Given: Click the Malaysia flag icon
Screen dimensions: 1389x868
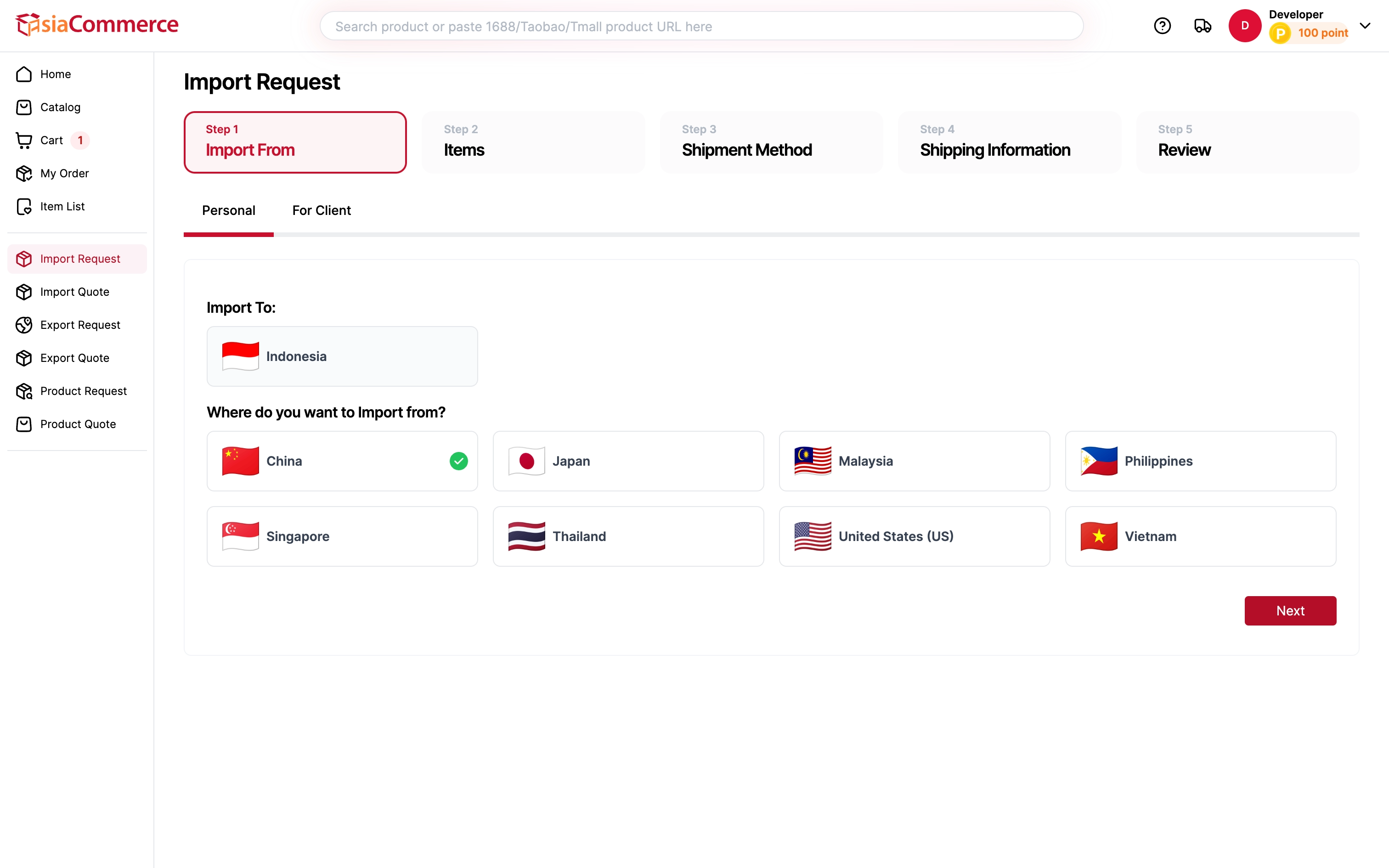Looking at the screenshot, I should point(813,461).
